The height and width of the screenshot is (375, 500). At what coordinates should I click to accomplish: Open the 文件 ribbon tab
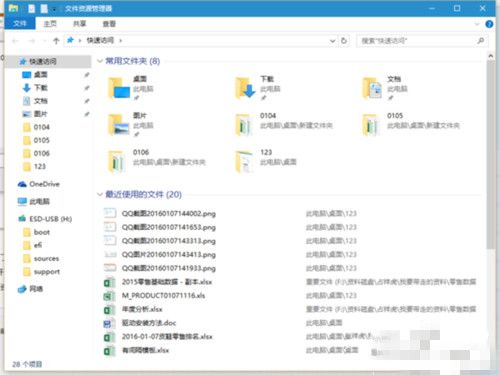pos(20,24)
